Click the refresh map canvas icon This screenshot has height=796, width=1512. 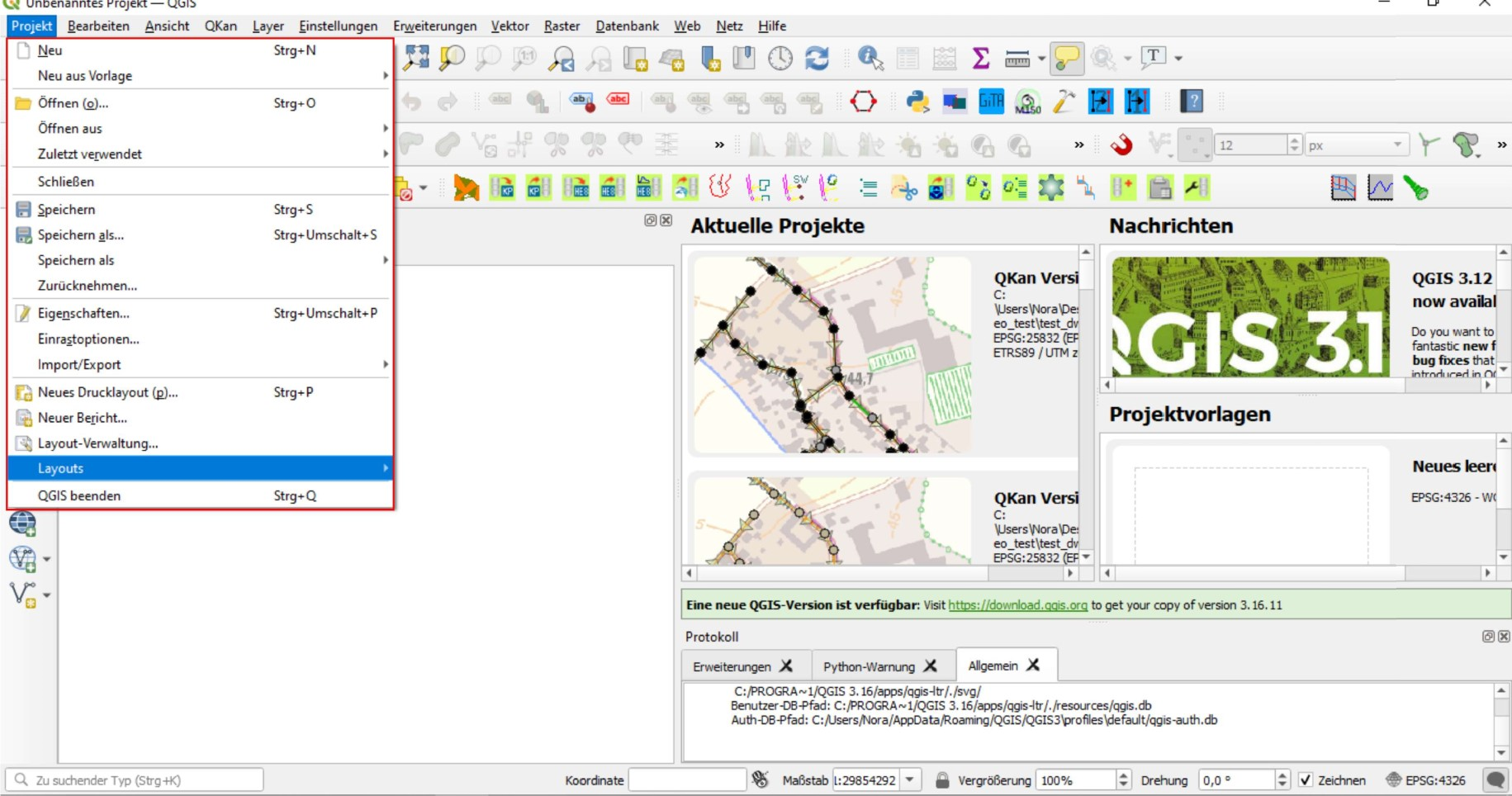pos(817,58)
